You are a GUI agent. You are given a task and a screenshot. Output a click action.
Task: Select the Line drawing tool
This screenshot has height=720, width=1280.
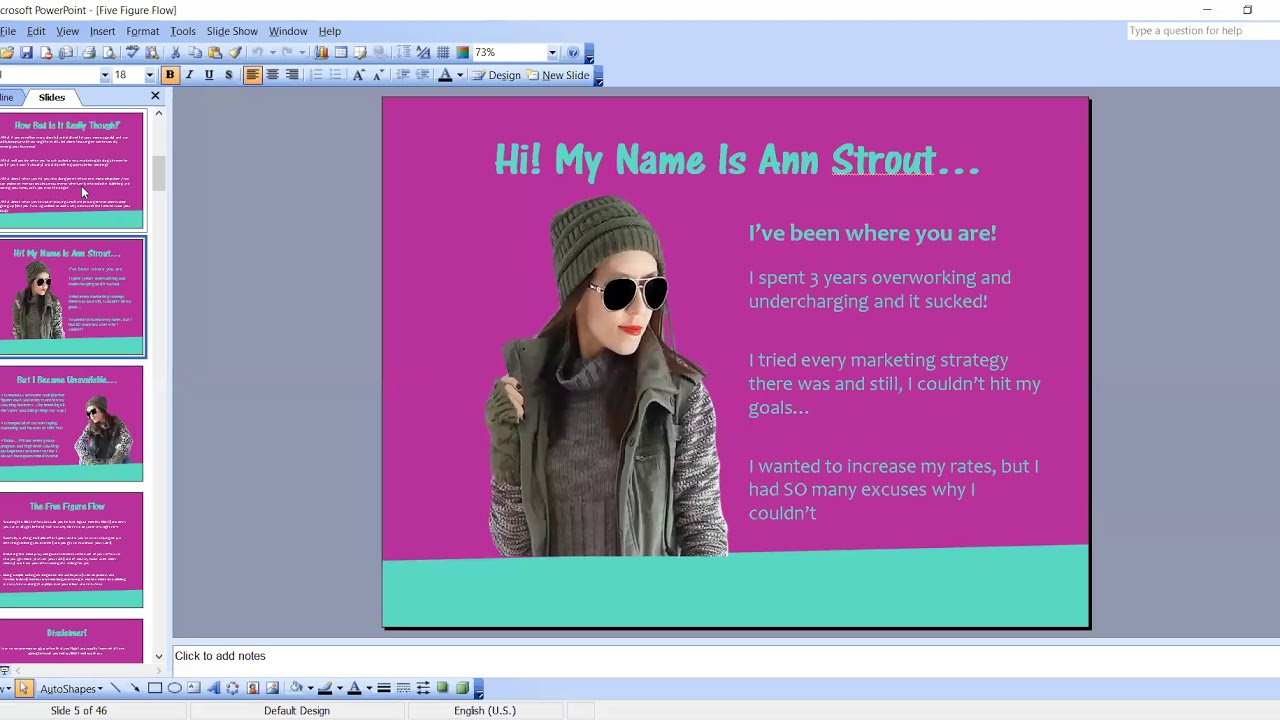(115, 688)
